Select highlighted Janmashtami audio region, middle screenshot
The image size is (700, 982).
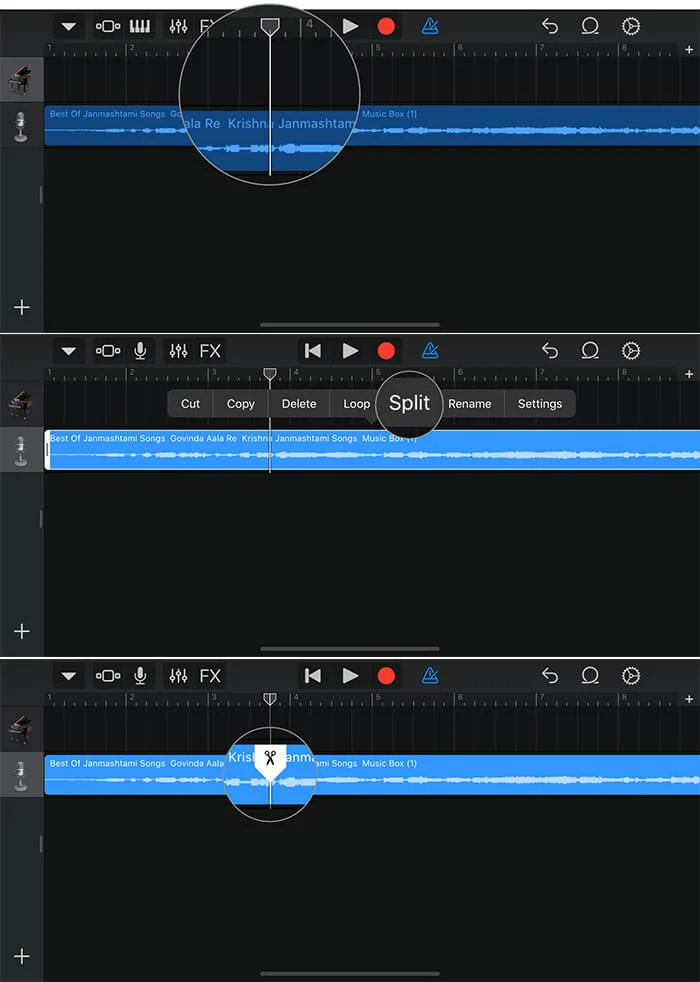click(x=372, y=450)
